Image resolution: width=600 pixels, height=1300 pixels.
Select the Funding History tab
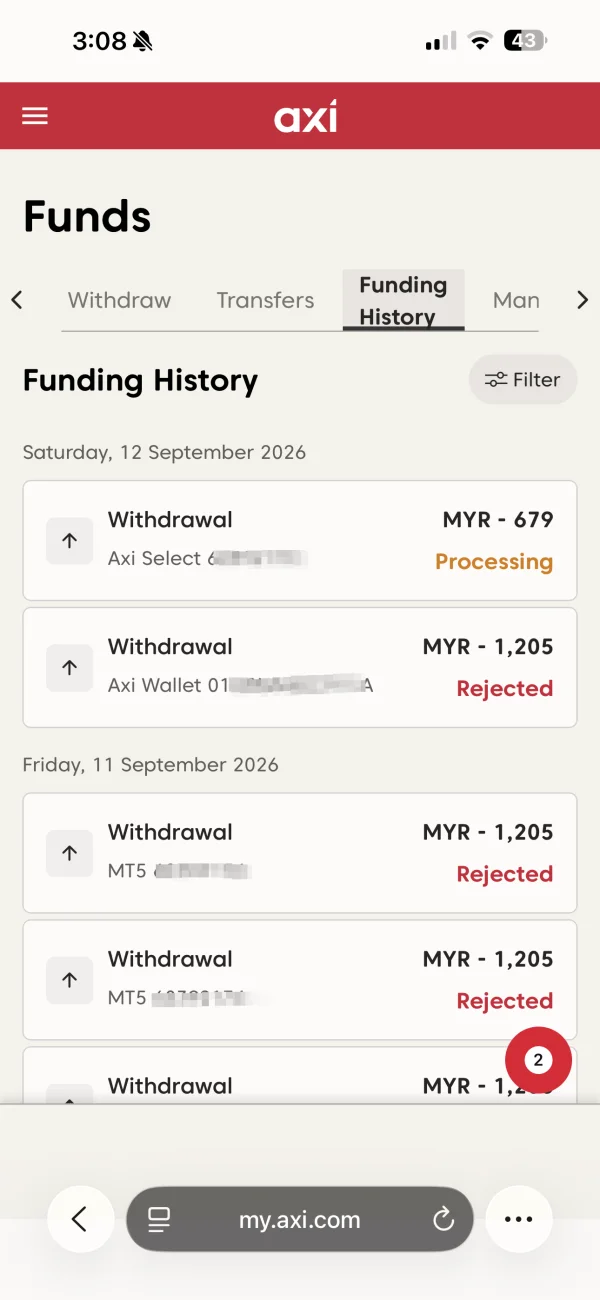pos(403,300)
